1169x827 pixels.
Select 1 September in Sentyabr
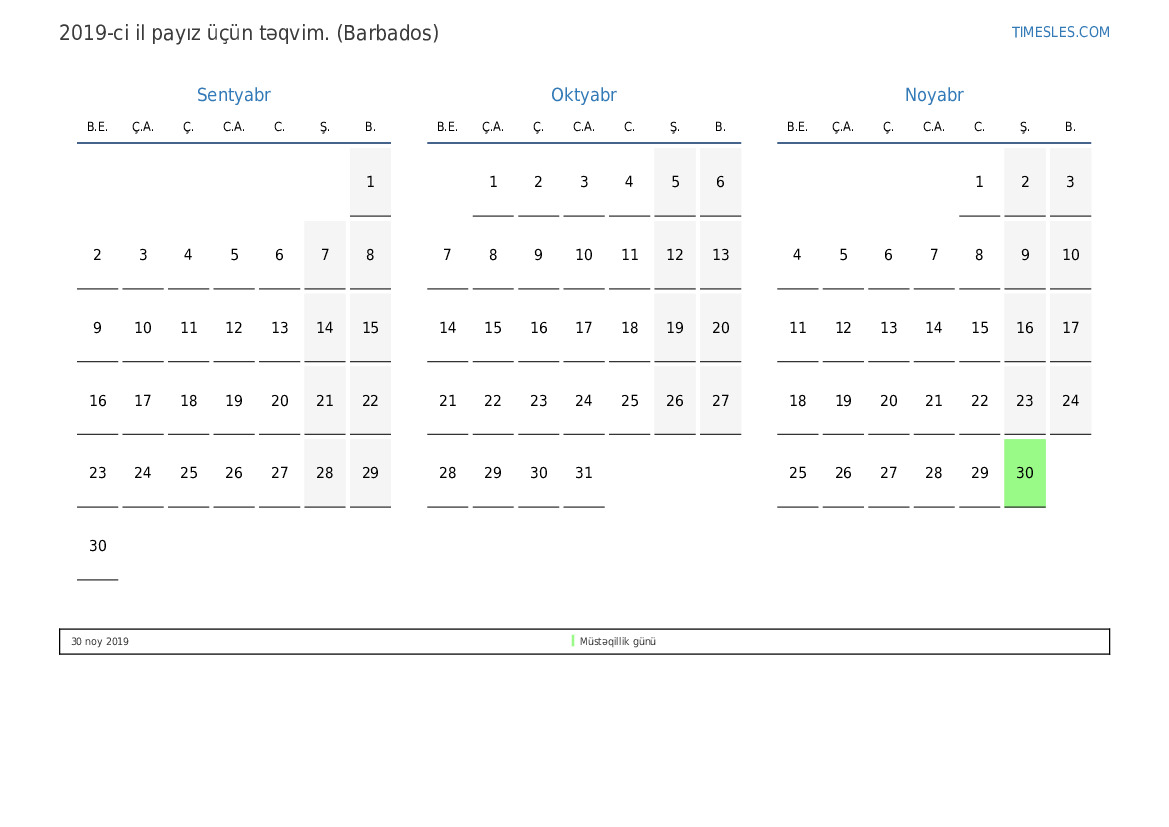pyautogui.click(x=370, y=182)
